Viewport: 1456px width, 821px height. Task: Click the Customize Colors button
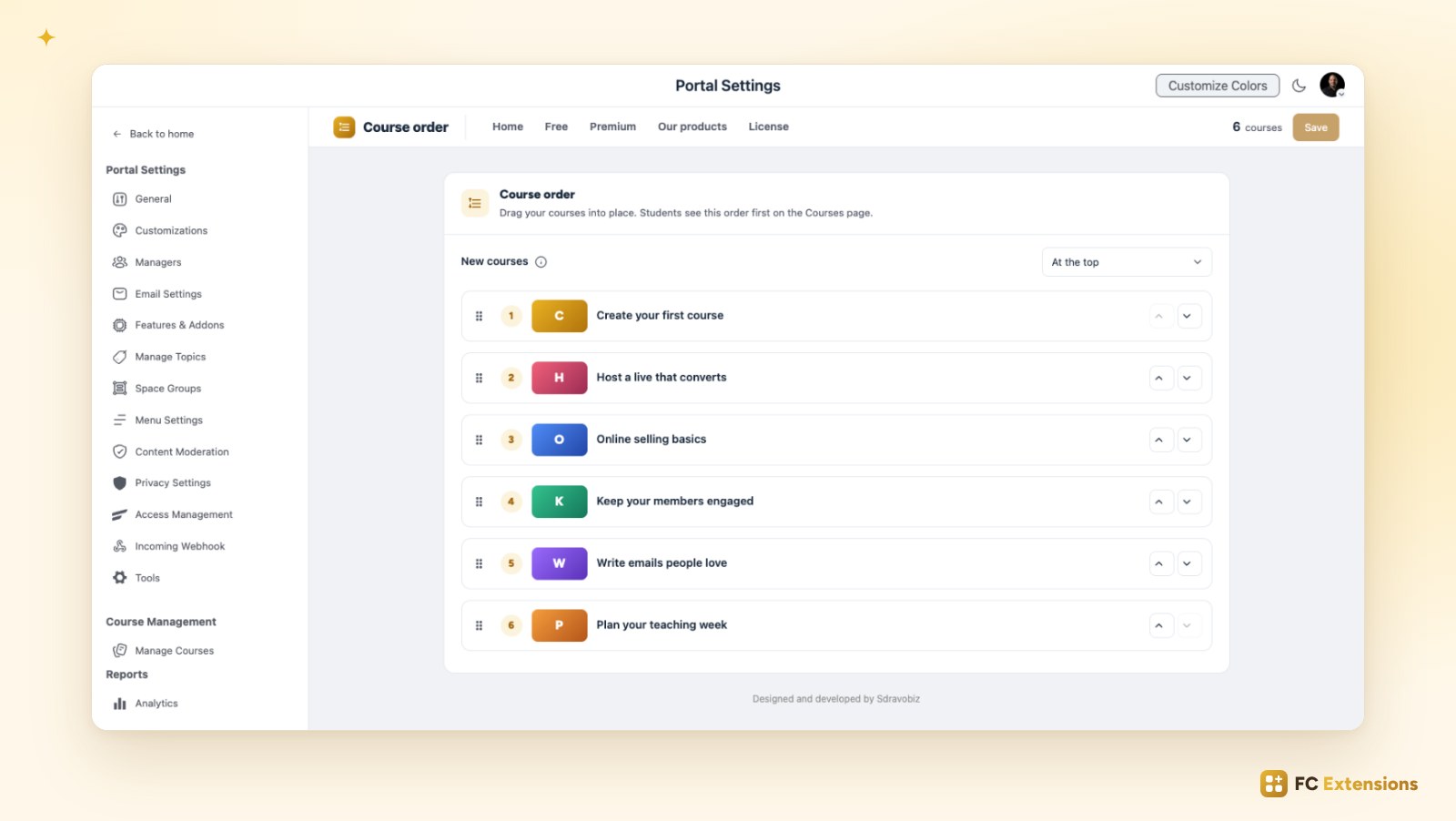coord(1218,86)
